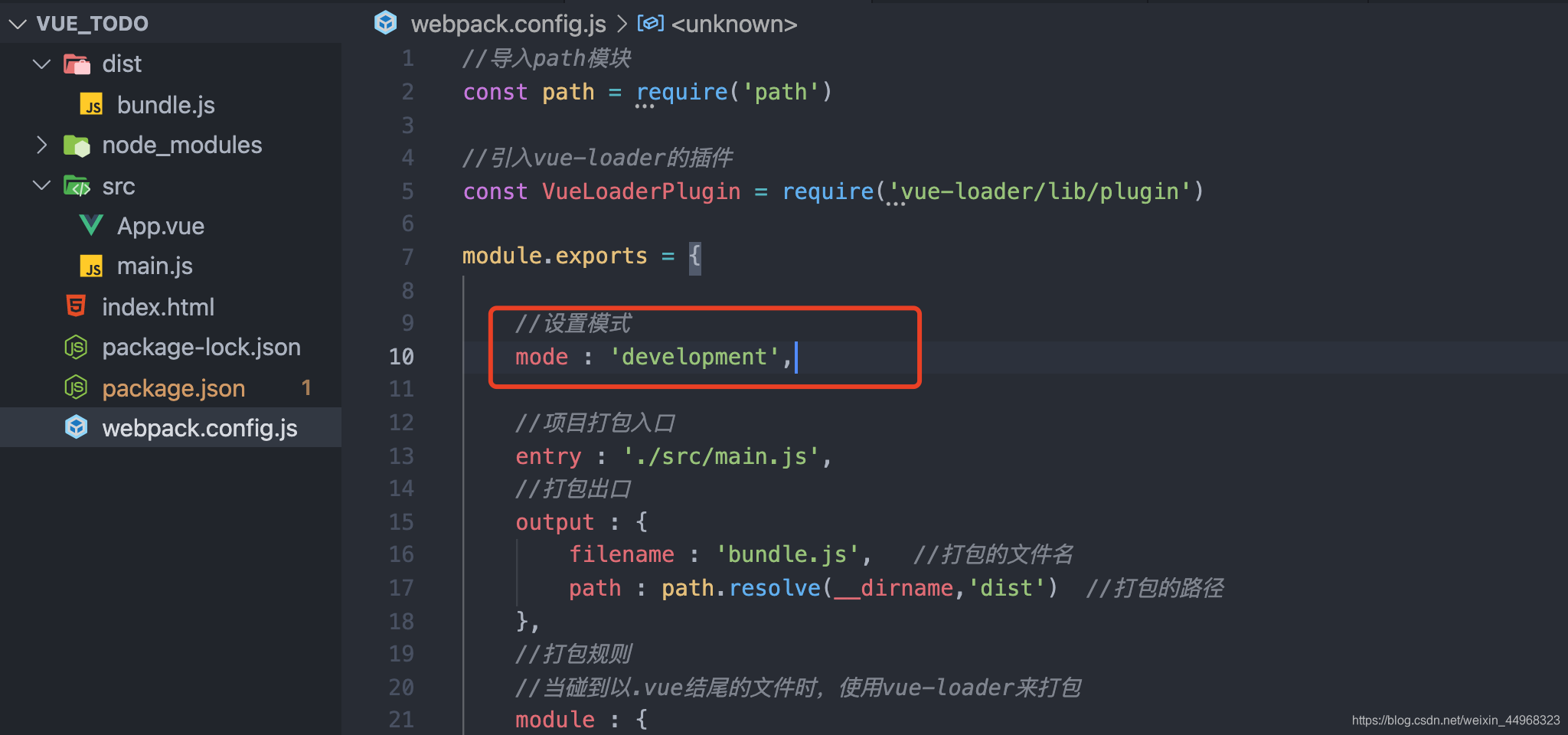Click the output property on line 15
The height and width of the screenshot is (735, 1568).
click(555, 522)
